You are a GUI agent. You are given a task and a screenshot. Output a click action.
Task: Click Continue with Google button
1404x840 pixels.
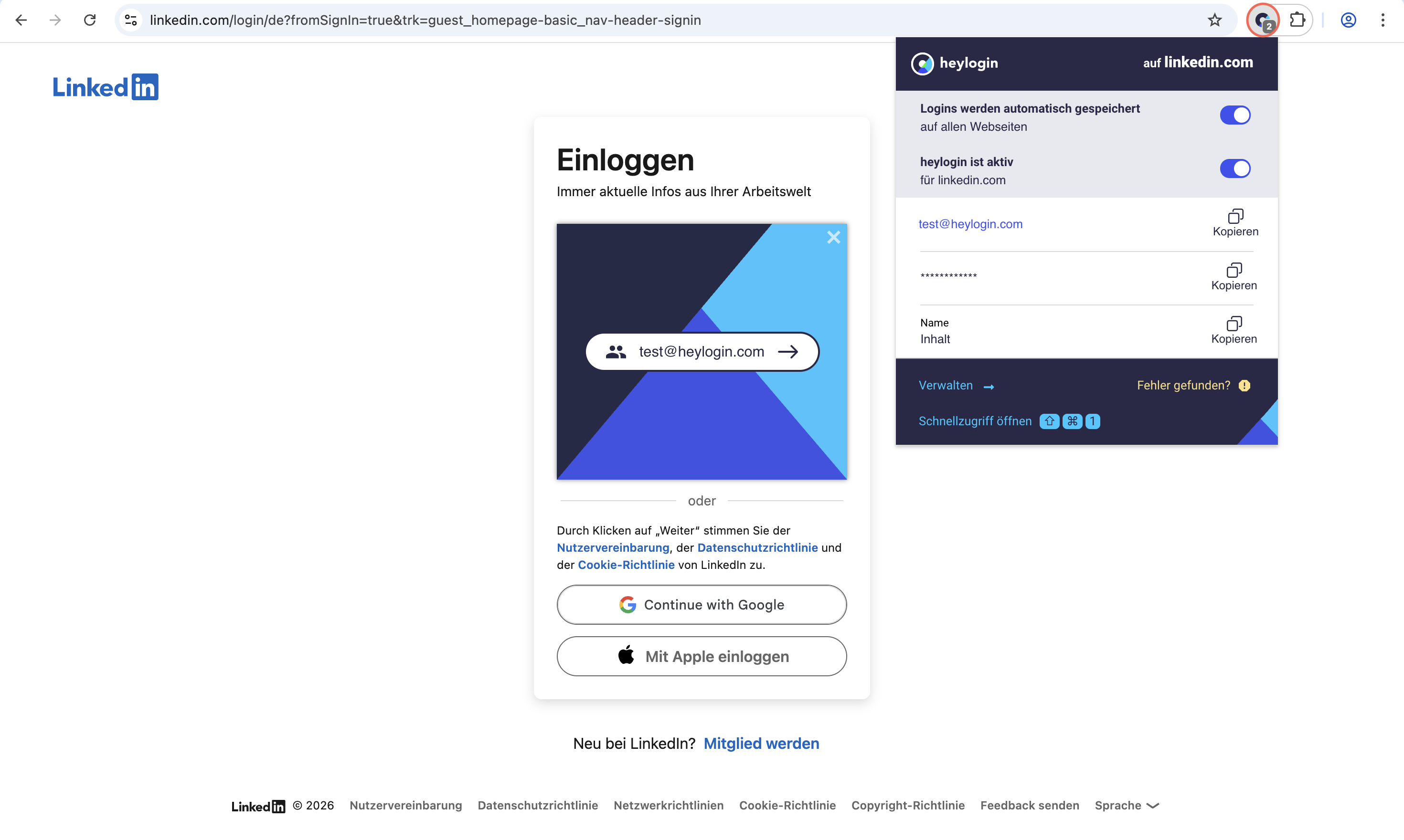pyautogui.click(x=701, y=605)
